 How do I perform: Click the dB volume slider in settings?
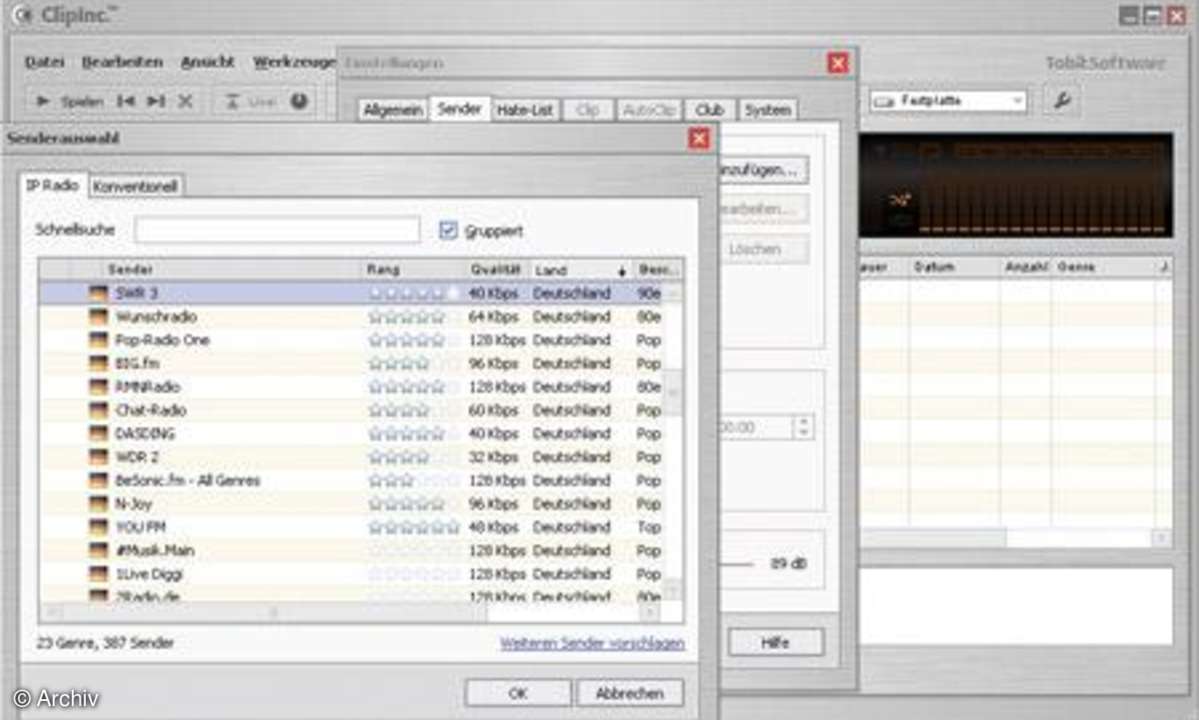pyautogui.click(x=738, y=564)
